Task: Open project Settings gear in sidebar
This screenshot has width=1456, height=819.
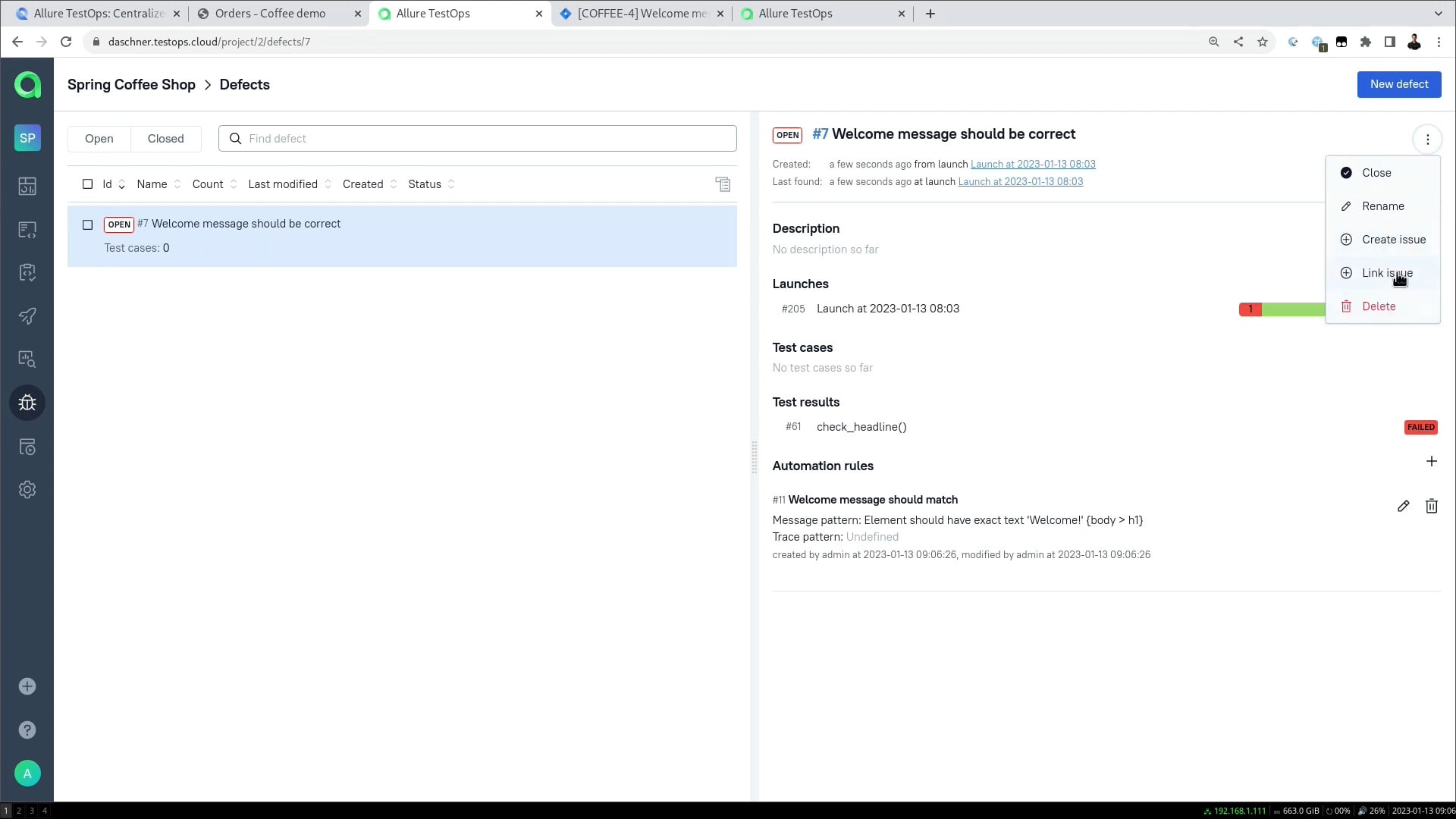Action: click(27, 490)
